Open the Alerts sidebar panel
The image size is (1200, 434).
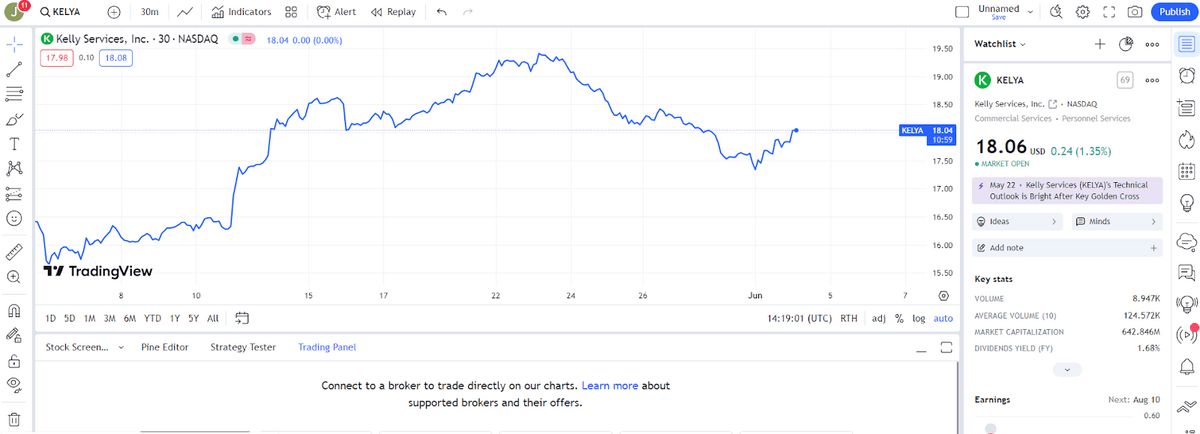1186,76
